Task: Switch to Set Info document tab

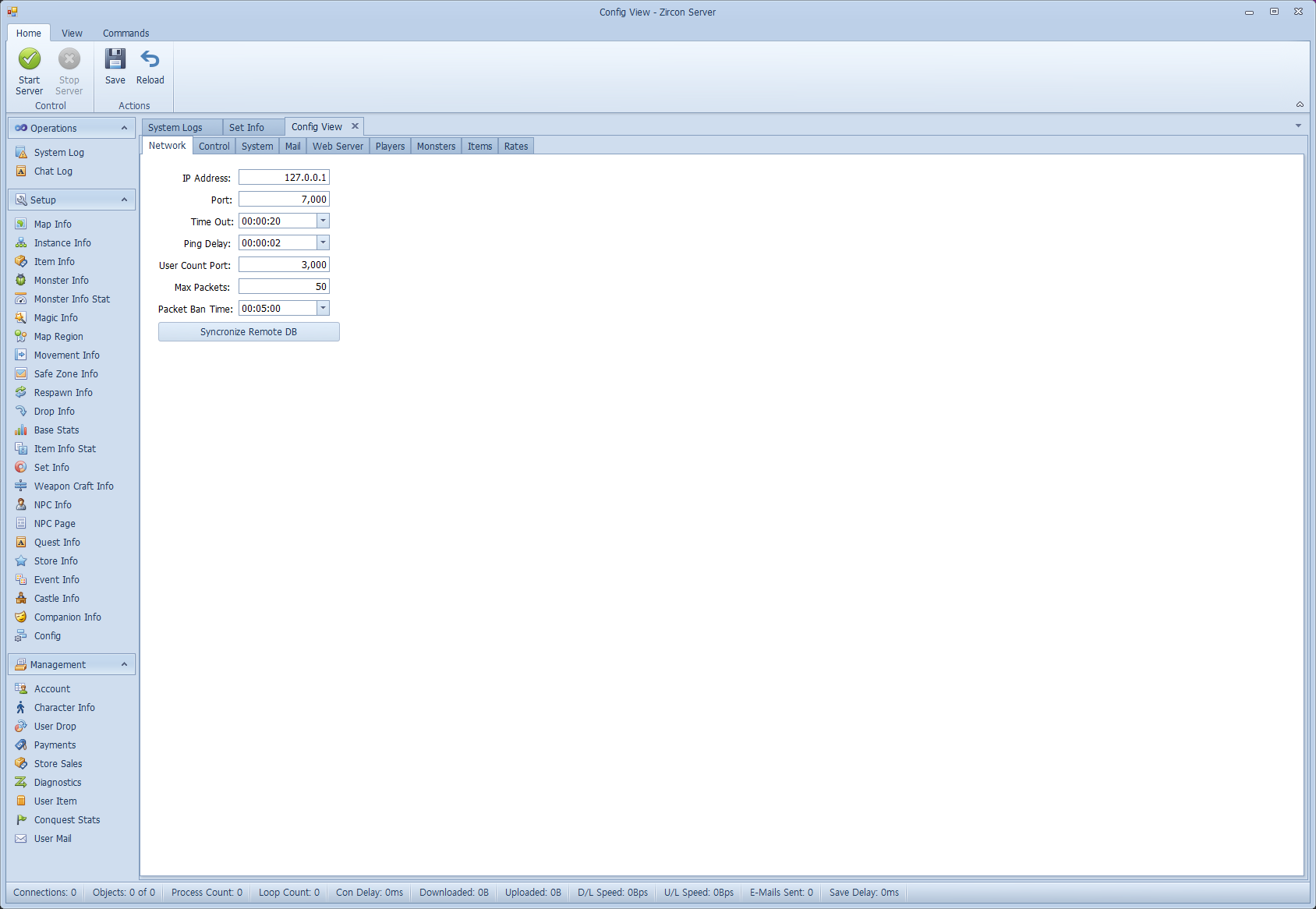Action: 253,127
